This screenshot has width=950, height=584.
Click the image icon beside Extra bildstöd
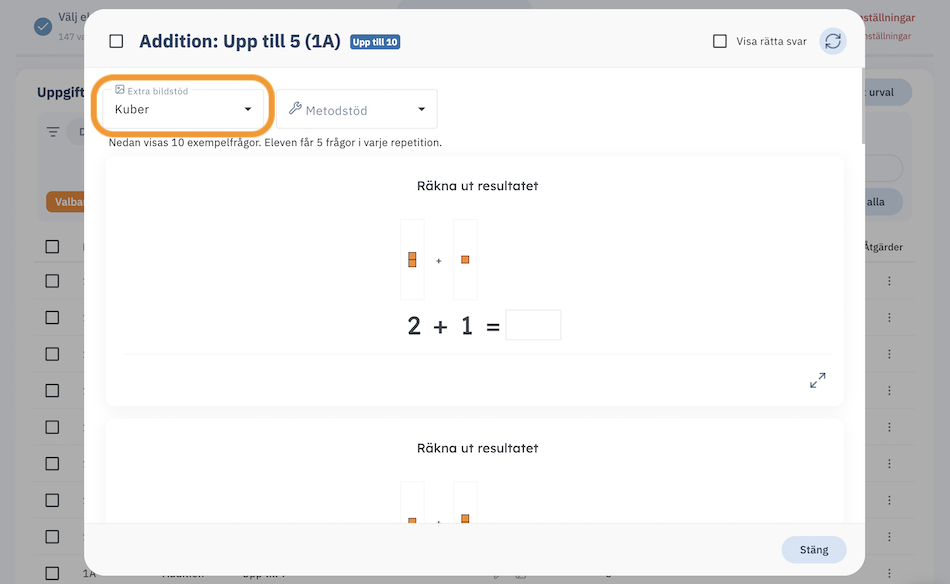[x=119, y=90]
